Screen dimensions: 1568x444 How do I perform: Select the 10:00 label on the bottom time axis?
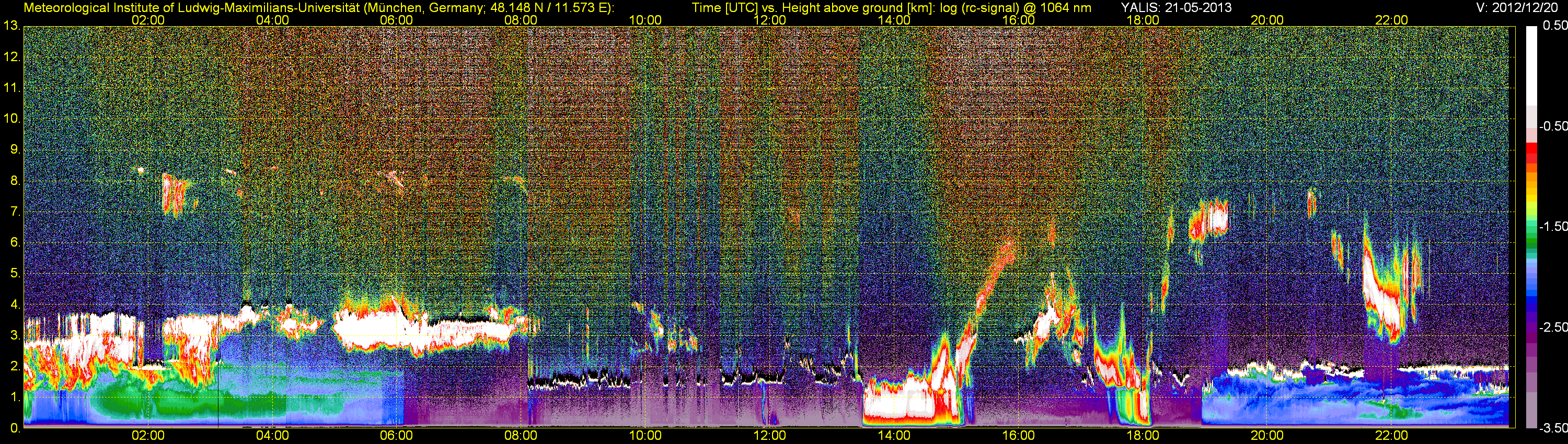tap(645, 436)
